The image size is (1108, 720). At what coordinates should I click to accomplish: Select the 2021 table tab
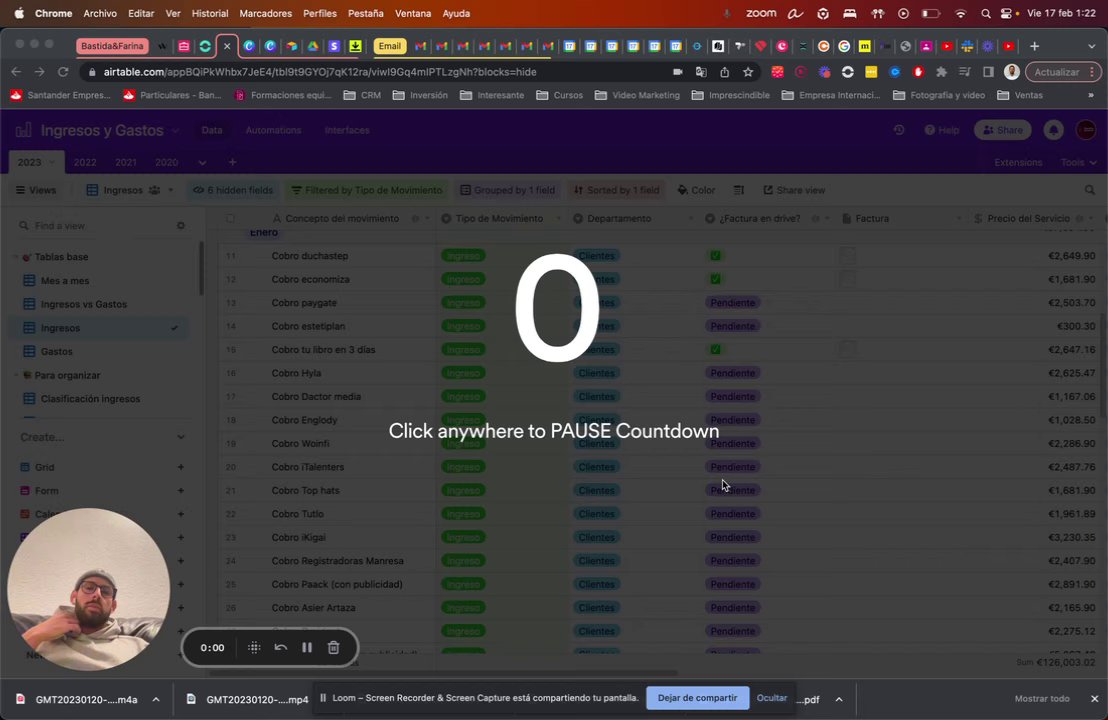click(126, 163)
